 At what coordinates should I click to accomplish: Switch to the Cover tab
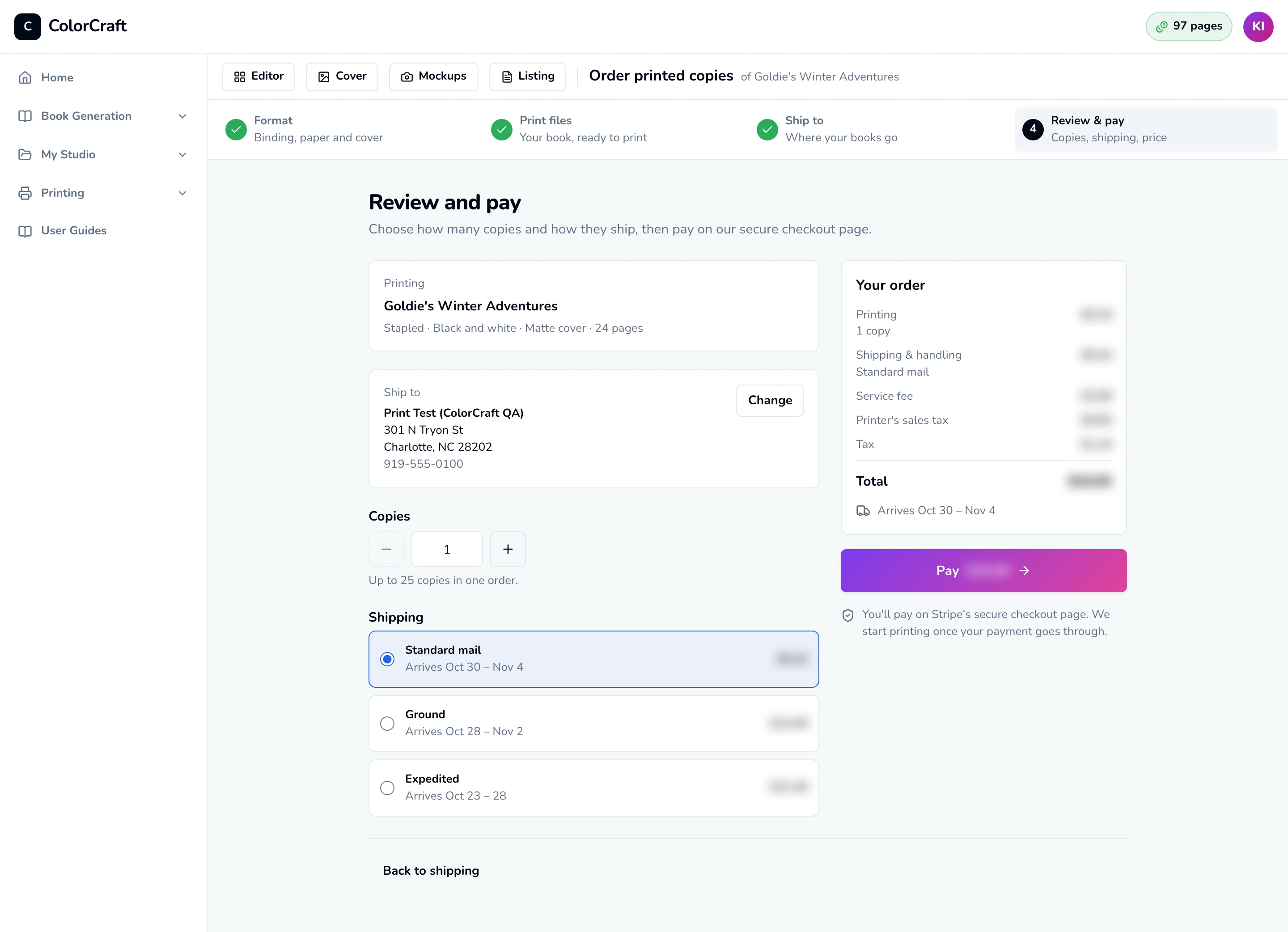click(342, 76)
